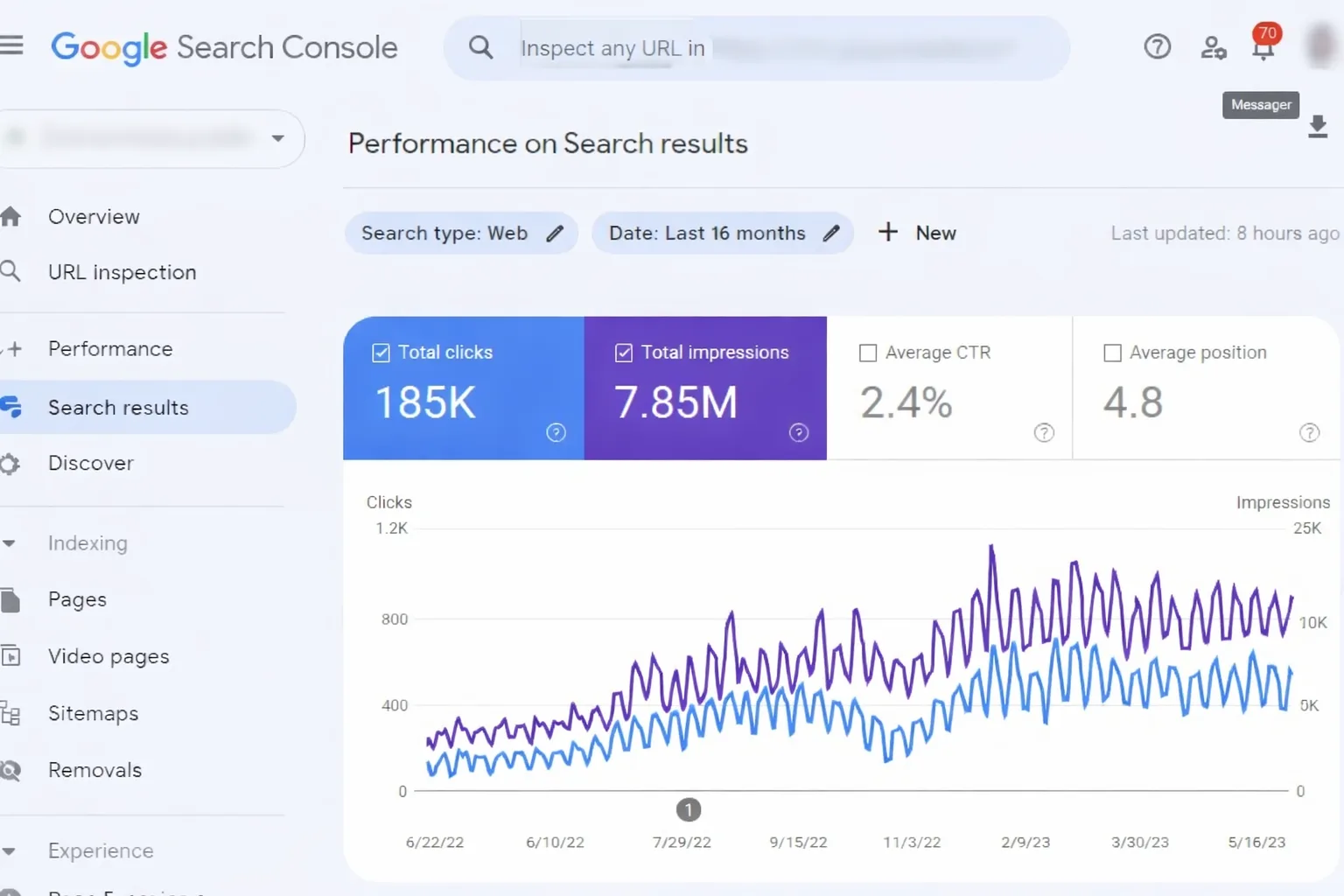The width and height of the screenshot is (1344, 896).
Task: Open the property selector dropdown
Action: point(277,138)
